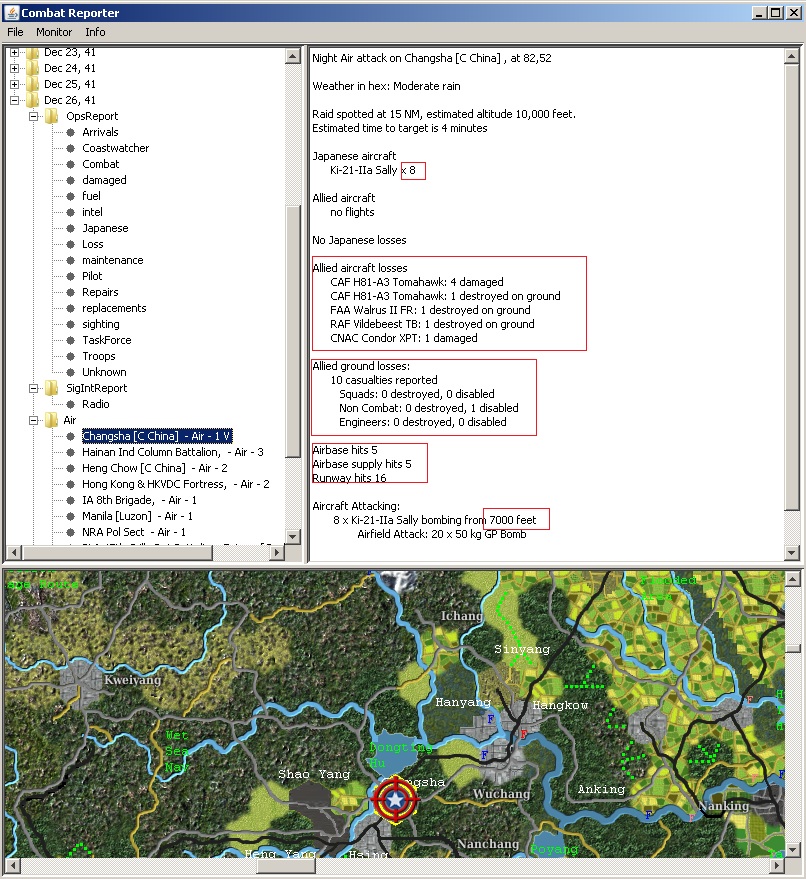Image resolution: width=806 pixels, height=879 pixels.
Task: Collapse the OpsReport folder
Action: point(34,116)
